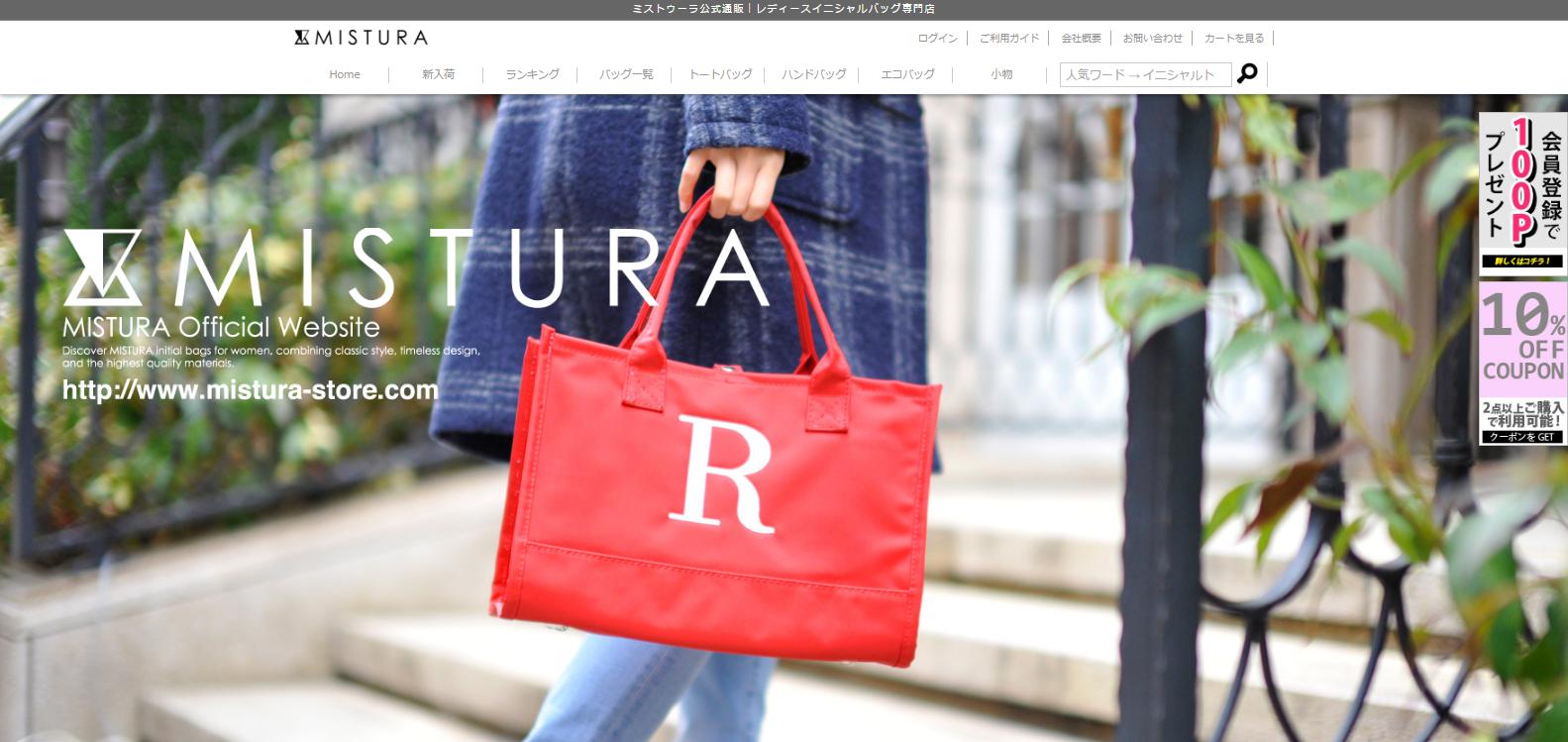Open the 会社概要 link
This screenshot has width=1568, height=742.
click(1081, 38)
